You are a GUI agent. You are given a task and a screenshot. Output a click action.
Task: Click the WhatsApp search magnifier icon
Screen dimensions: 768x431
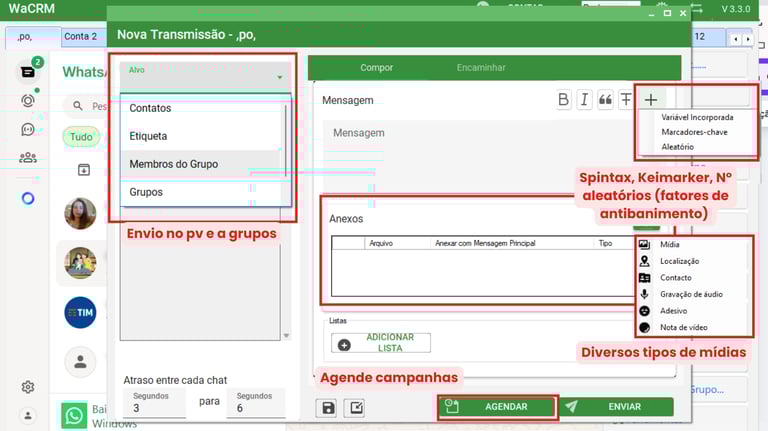77,105
